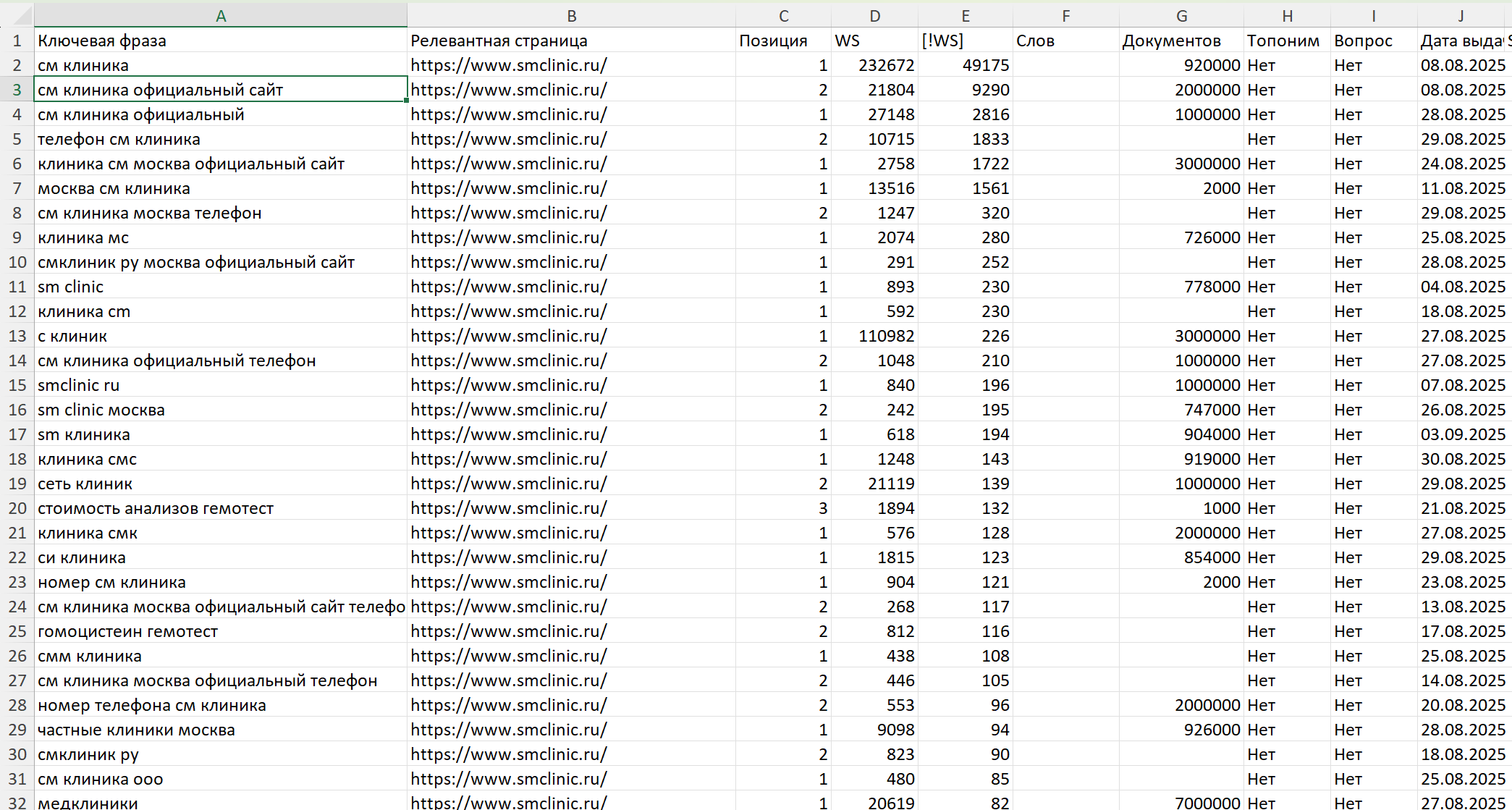Select cell 'сеть клиник'
The image size is (1512, 810).
221,484
